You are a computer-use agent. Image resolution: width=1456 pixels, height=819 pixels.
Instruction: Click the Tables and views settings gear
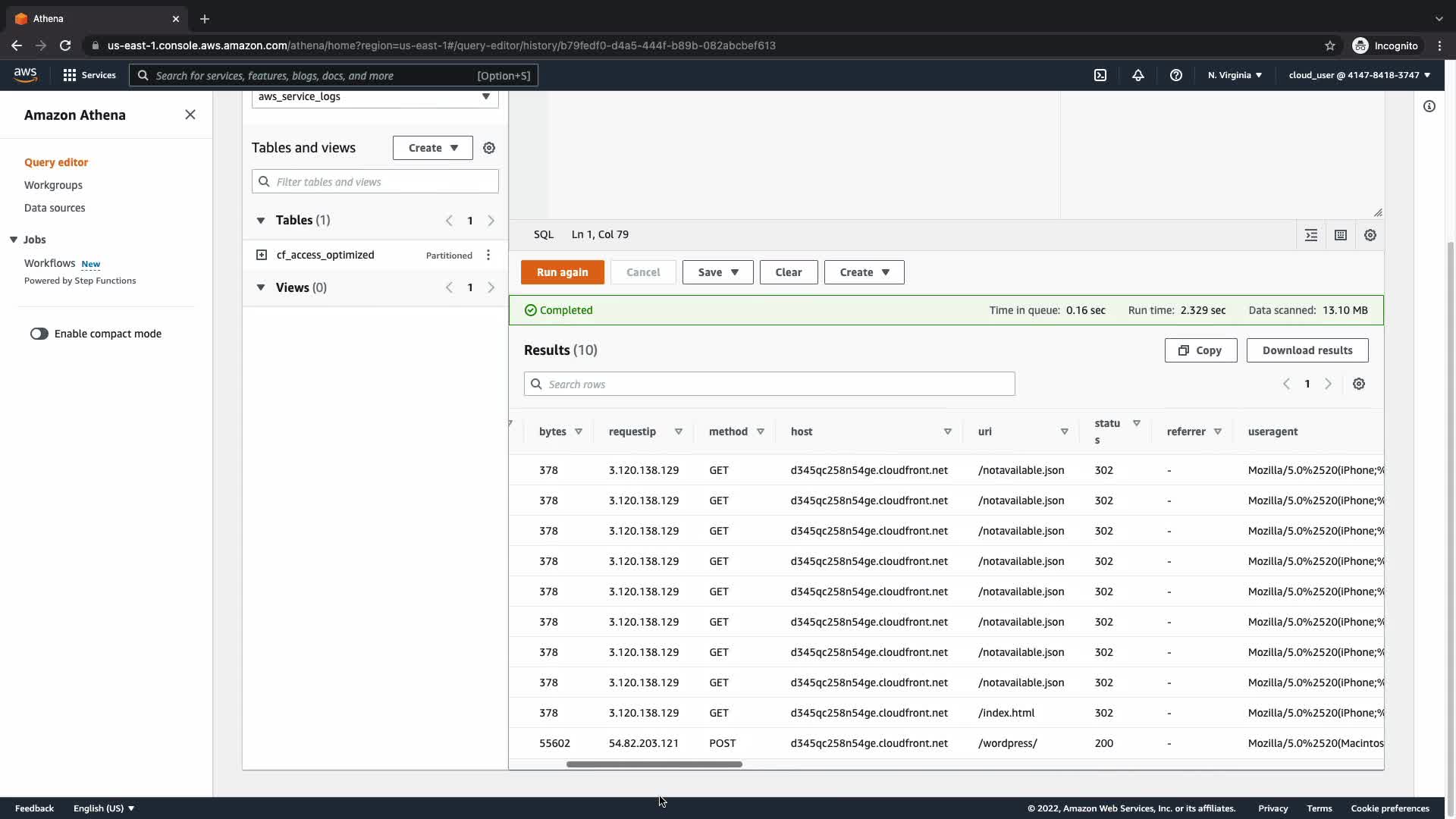click(489, 148)
